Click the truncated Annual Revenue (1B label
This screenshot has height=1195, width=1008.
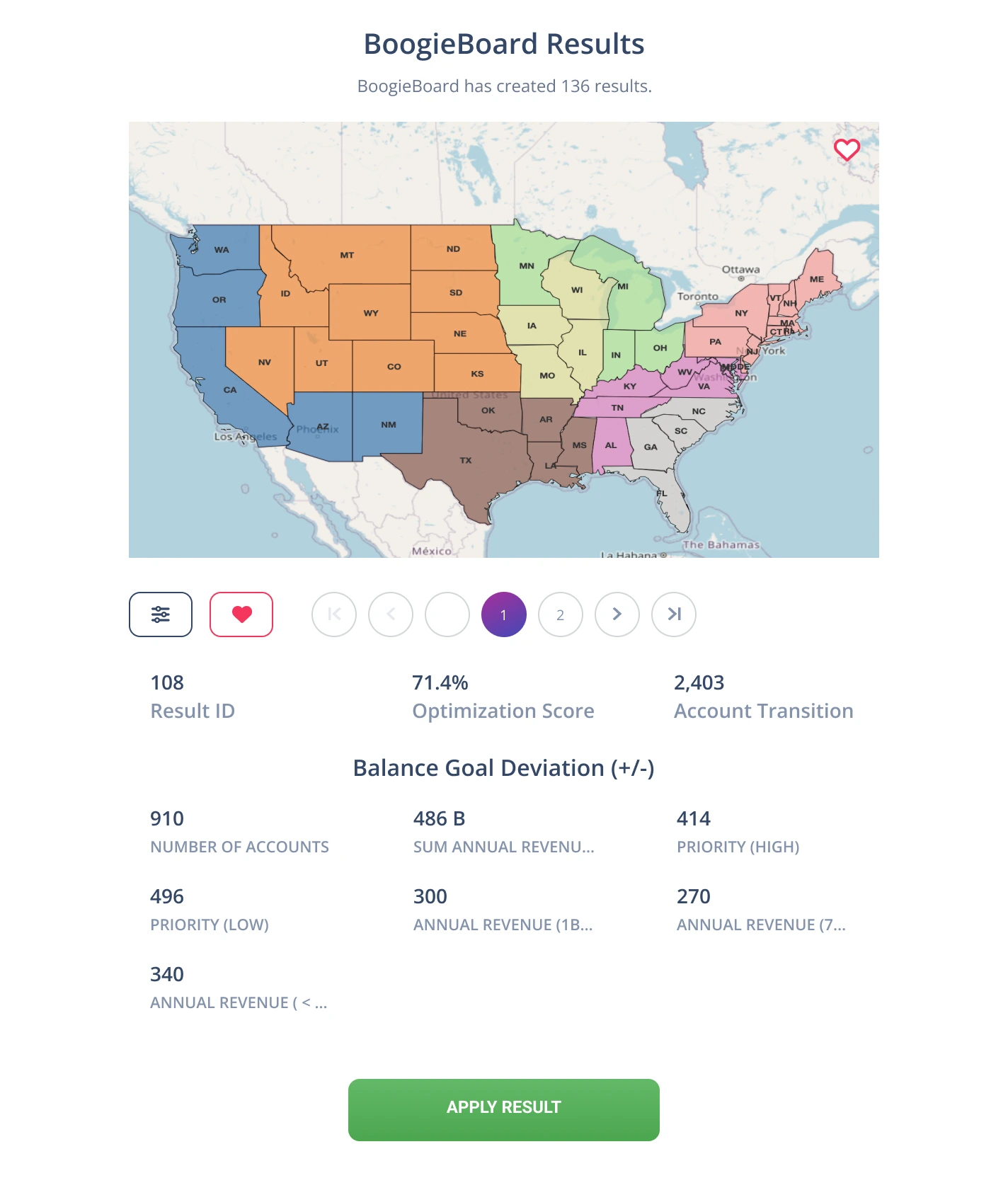point(503,925)
